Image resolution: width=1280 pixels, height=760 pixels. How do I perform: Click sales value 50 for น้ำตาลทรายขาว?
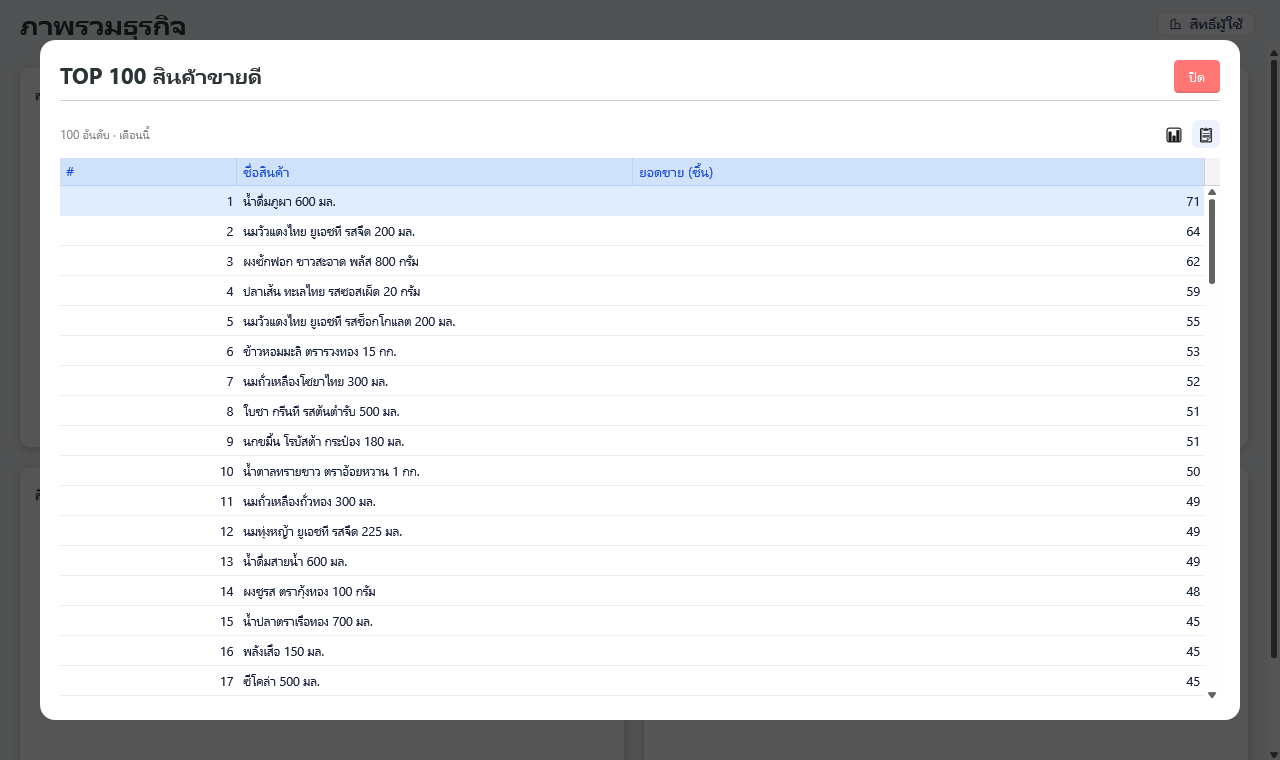1192,472
